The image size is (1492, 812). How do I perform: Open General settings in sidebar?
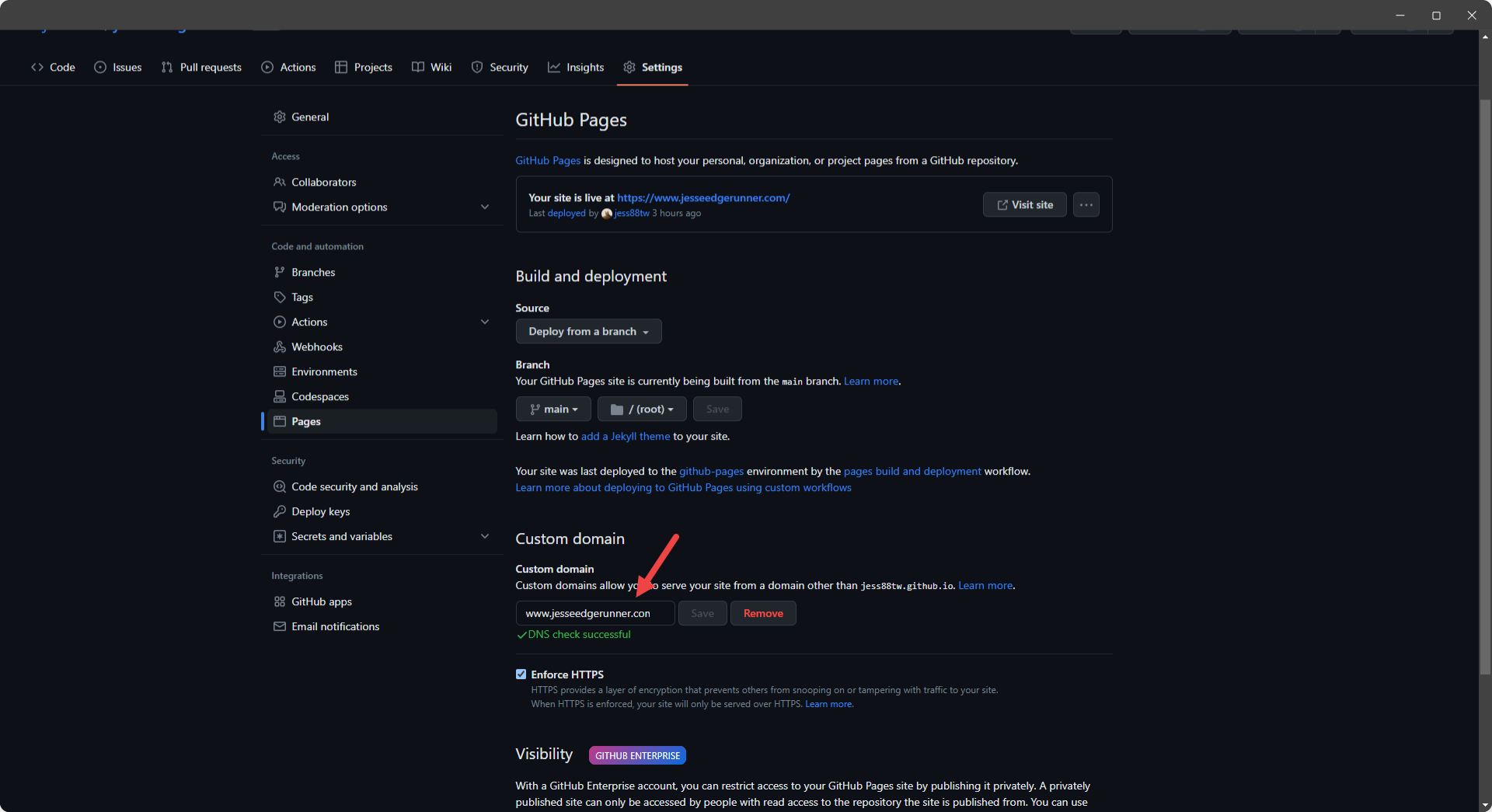[x=382, y=117]
